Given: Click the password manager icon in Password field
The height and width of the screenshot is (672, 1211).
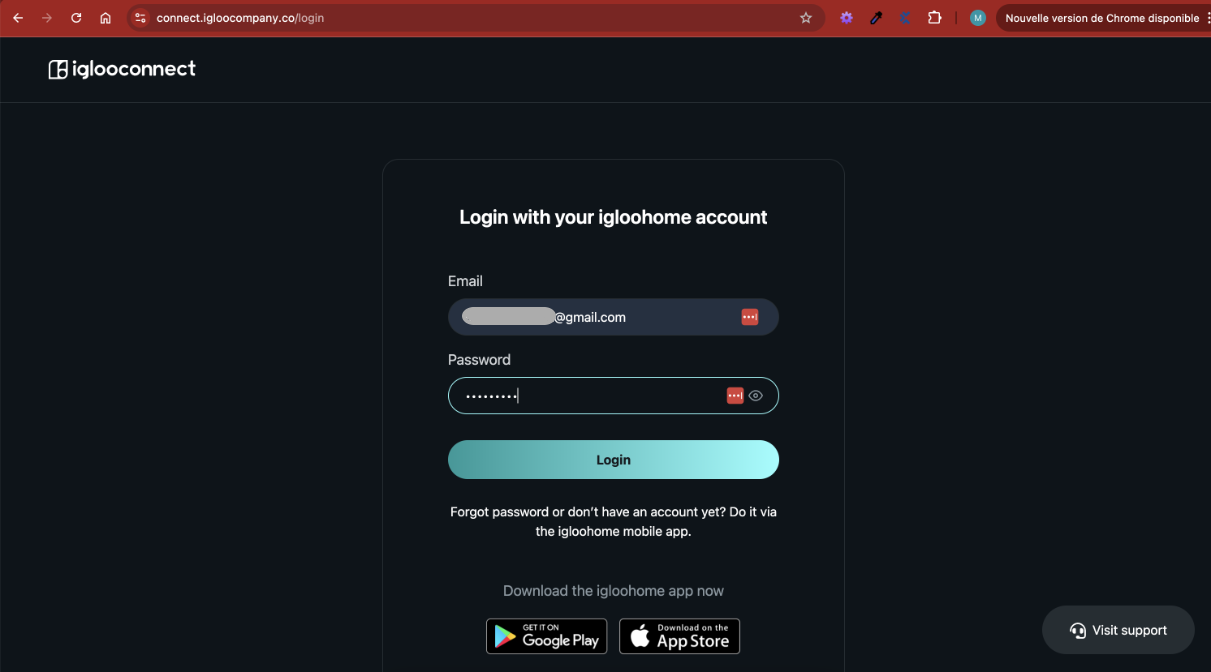Looking at the screenshot, I should pos(735,396).
